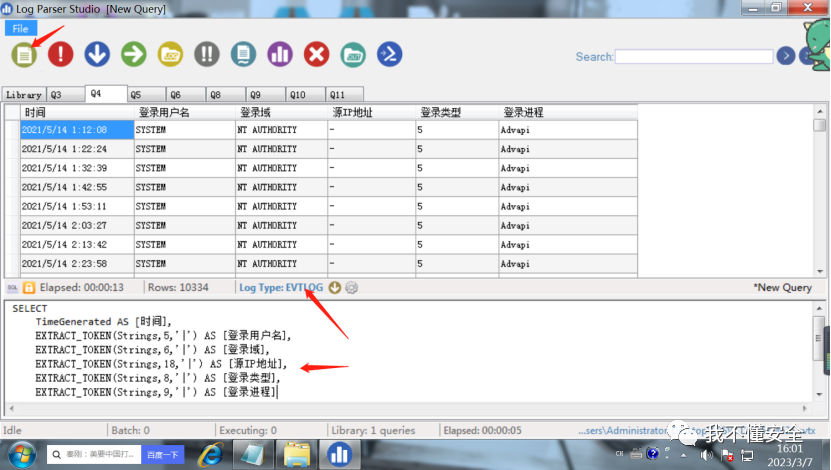831x470 pixels.
Task: Launch Internet Explorer from the taskbar
Action: coord(211,455)
